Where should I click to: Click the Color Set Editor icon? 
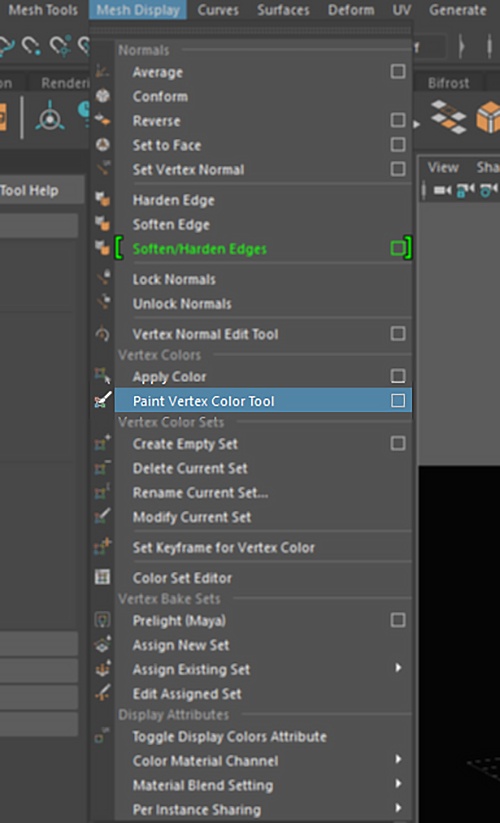(102, 577)
